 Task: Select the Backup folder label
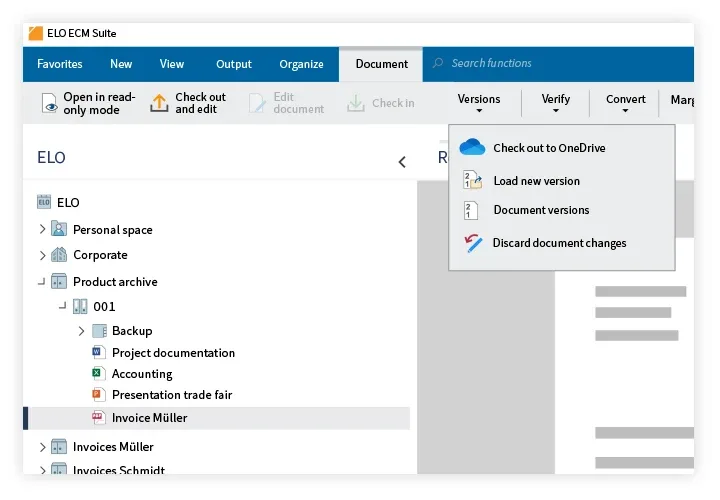[132, 331]
